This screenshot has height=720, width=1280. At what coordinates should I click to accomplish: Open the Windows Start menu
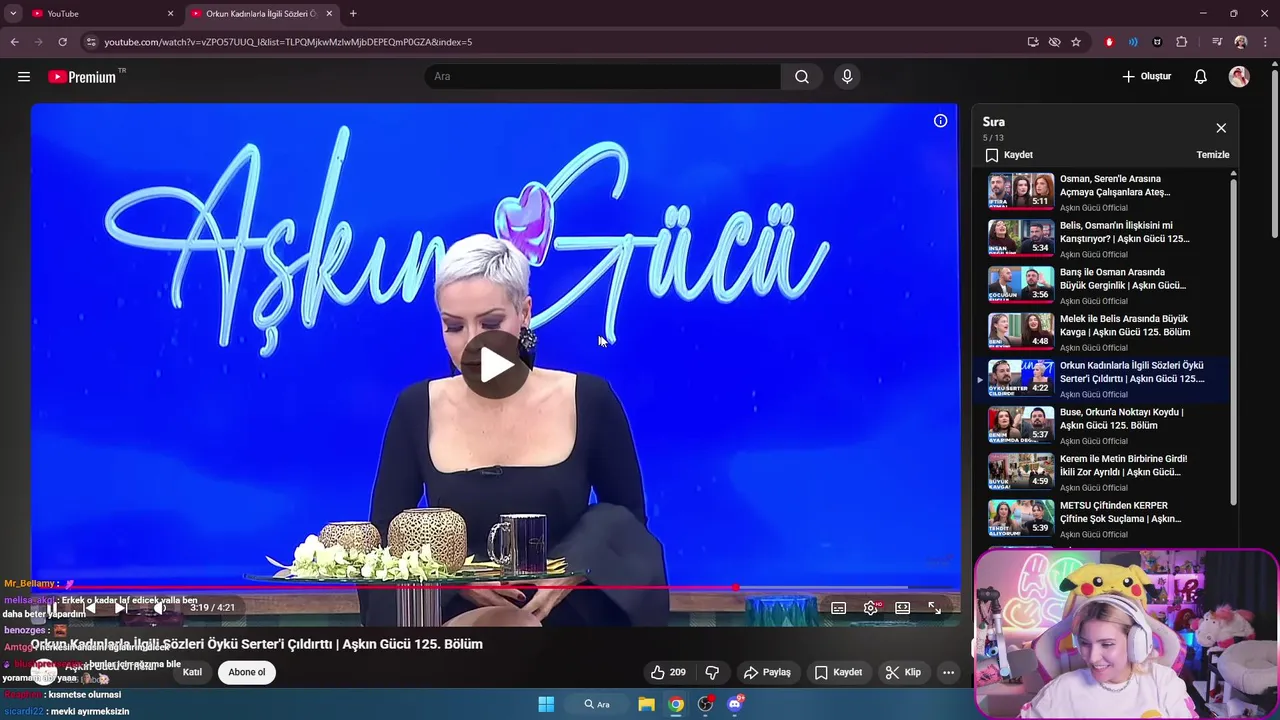click(546, 704)
